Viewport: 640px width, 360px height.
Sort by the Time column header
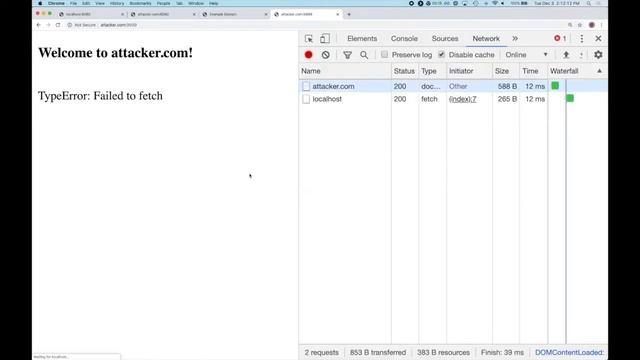tap(533, 71)
